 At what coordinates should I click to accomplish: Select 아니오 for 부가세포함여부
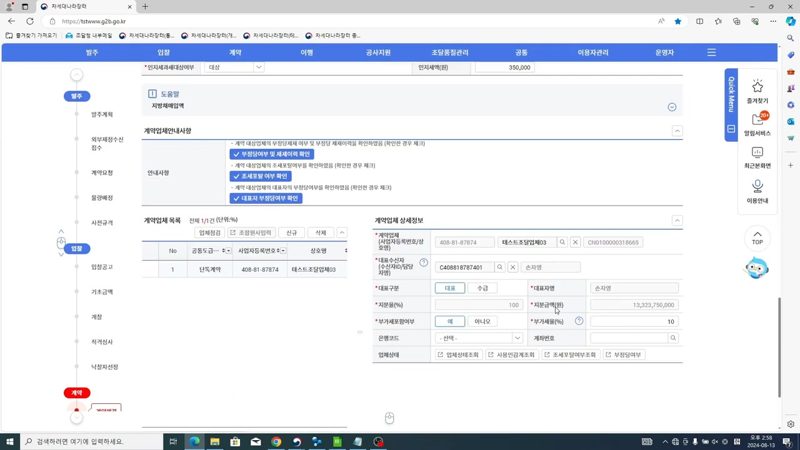pyautogui.click(x=482, y=321)
